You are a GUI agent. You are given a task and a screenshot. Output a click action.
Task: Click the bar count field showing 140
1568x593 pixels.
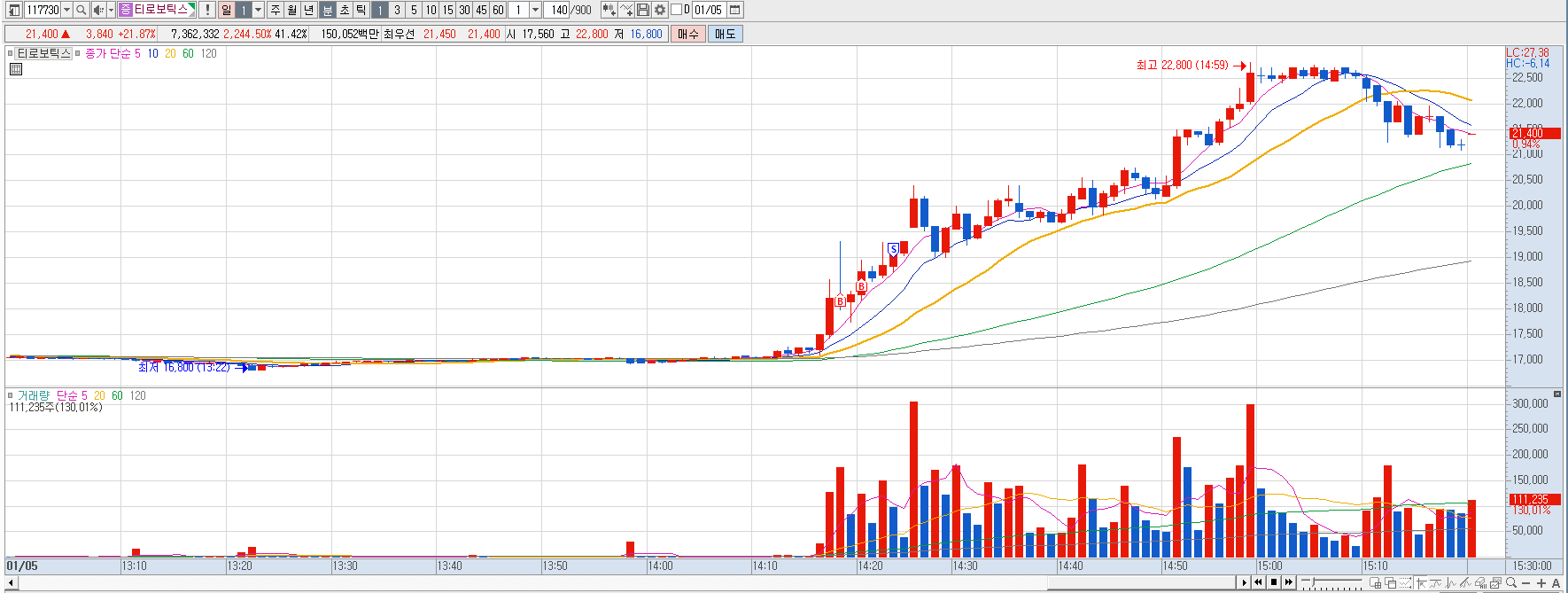[x=558, y=10]
